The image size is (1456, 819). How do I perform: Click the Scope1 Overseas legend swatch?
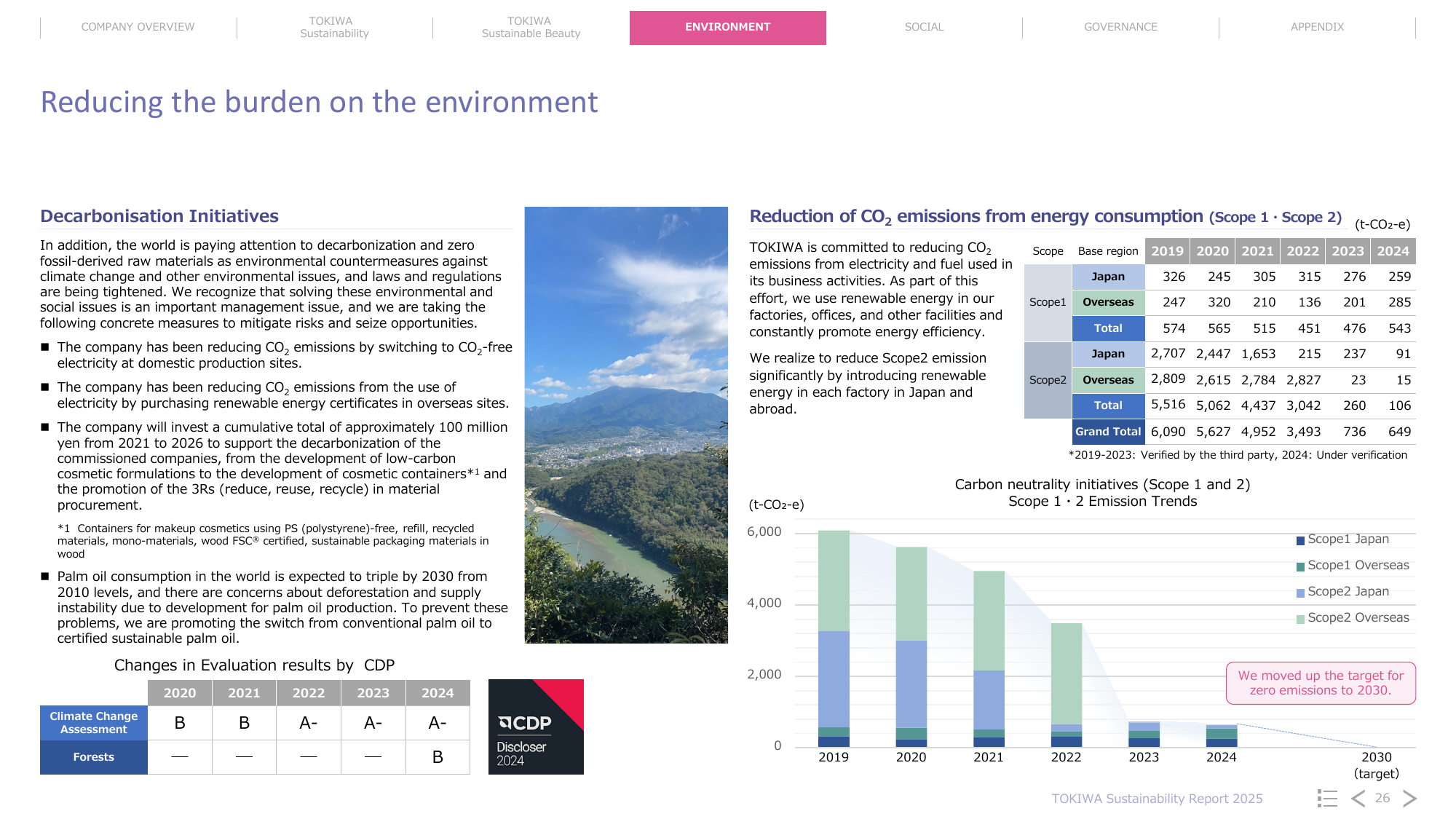[x=1300, y=566]
